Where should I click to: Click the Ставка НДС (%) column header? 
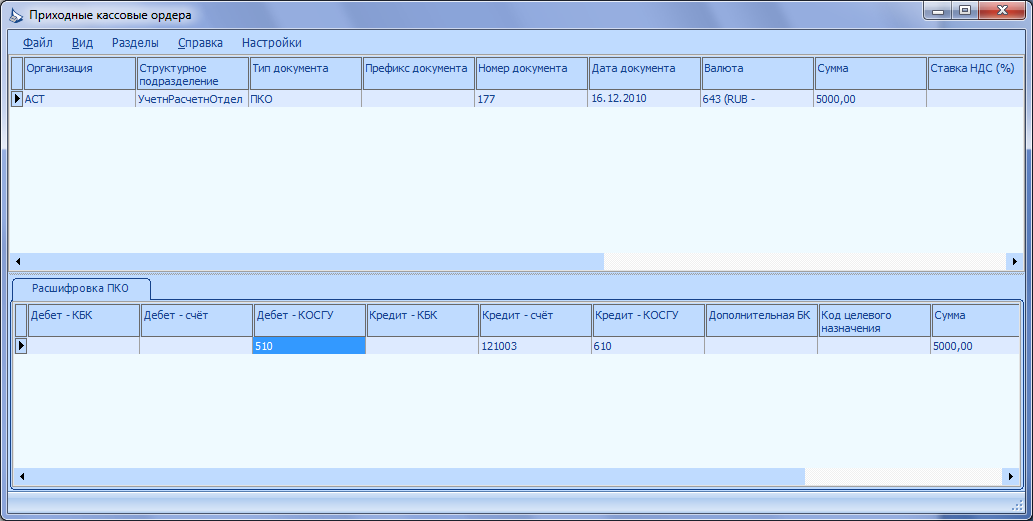(x=976, y=74)
